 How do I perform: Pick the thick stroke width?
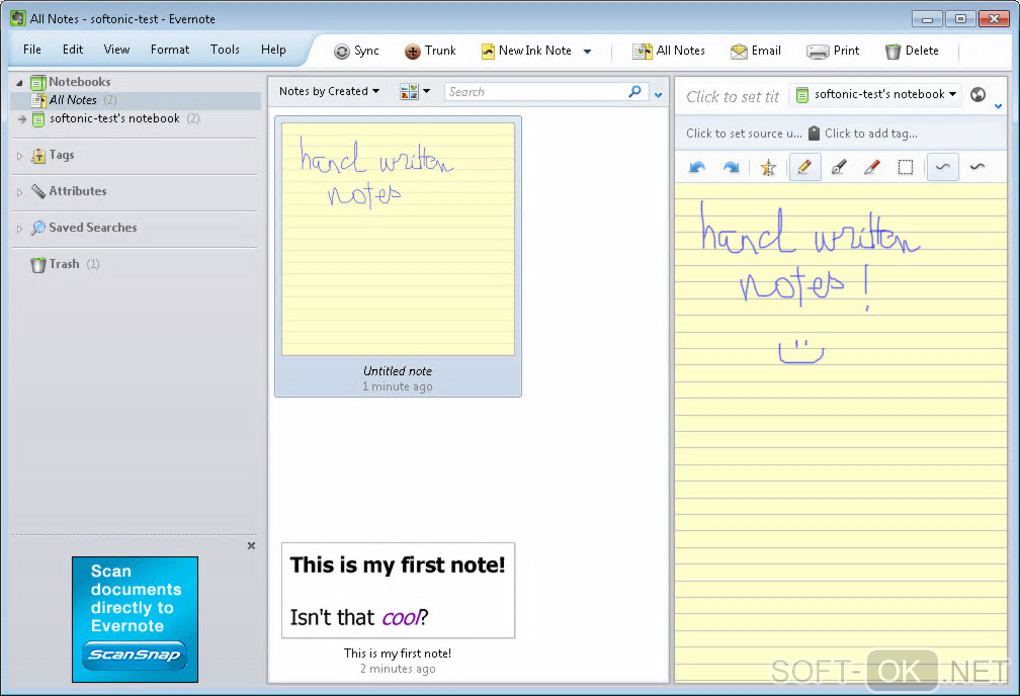pos(977,167)
